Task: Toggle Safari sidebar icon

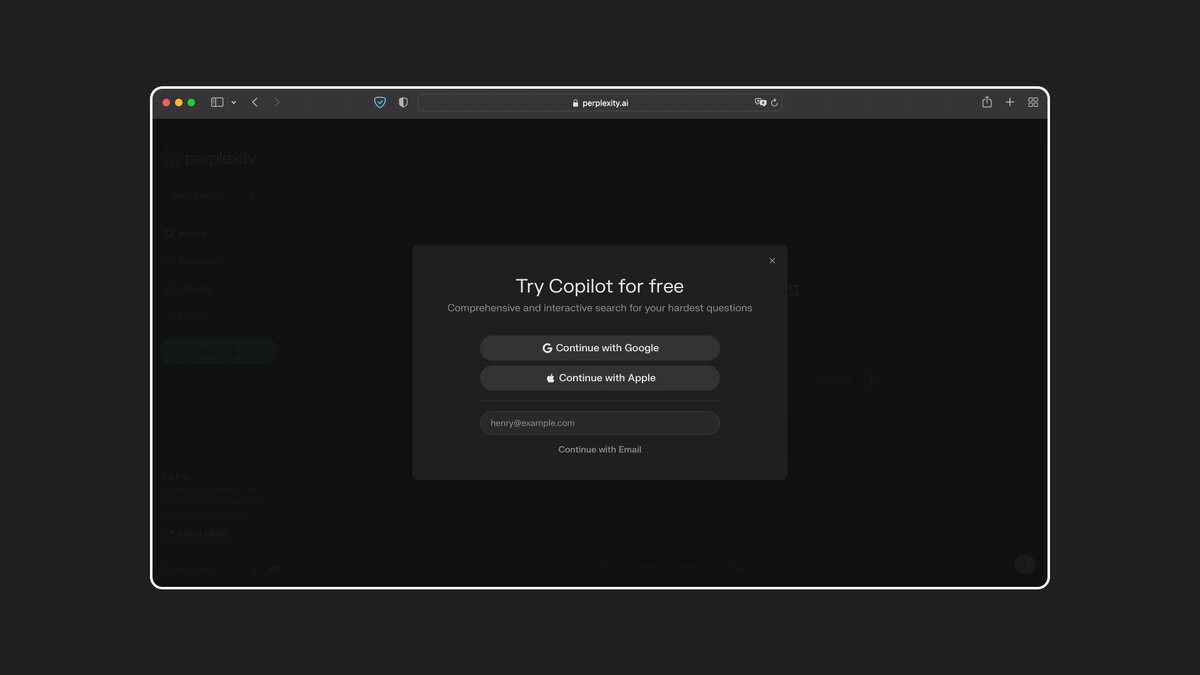Action: [x=217, y=102]
